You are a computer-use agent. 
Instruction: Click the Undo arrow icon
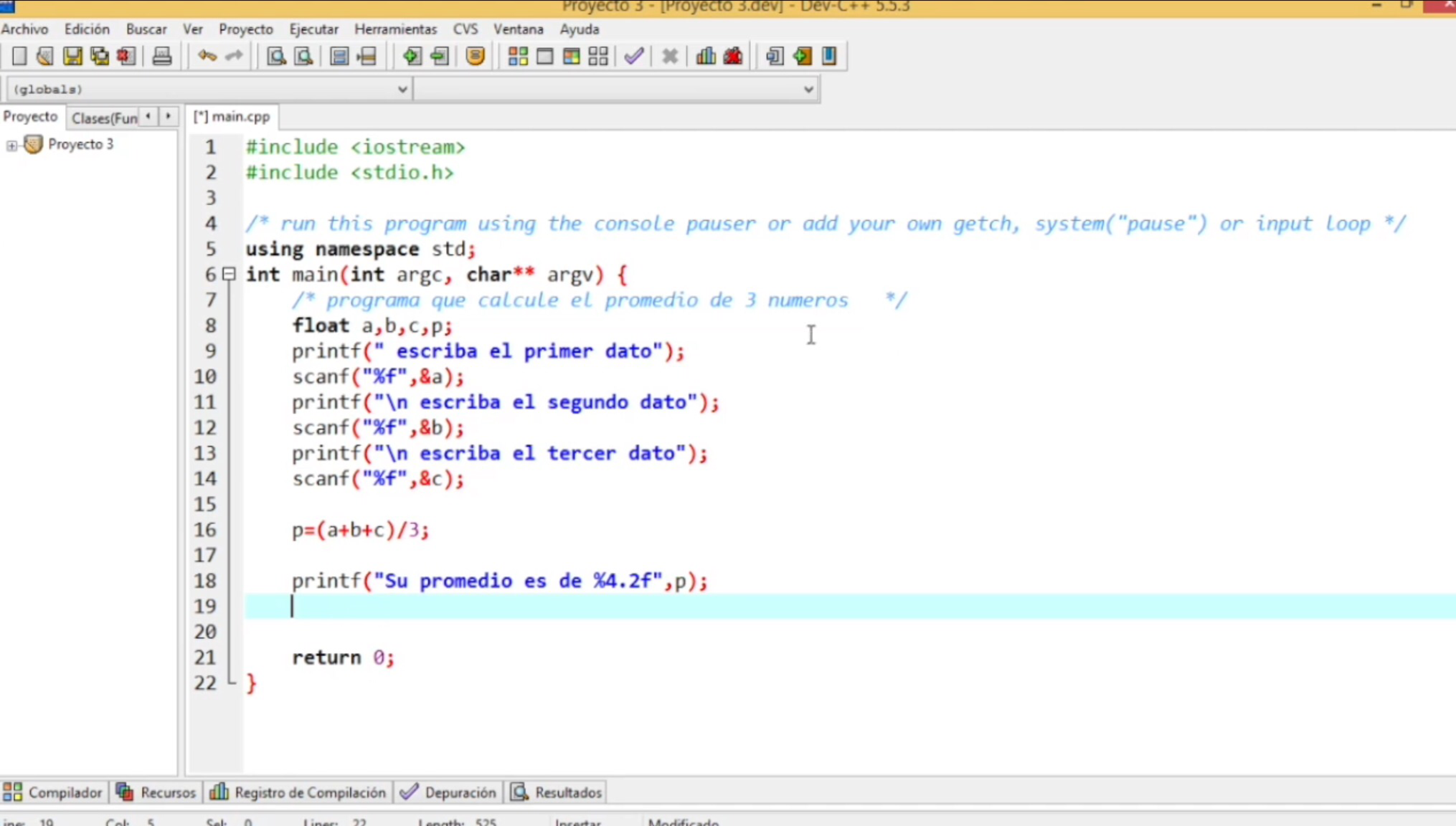click(x=207, y=56)
